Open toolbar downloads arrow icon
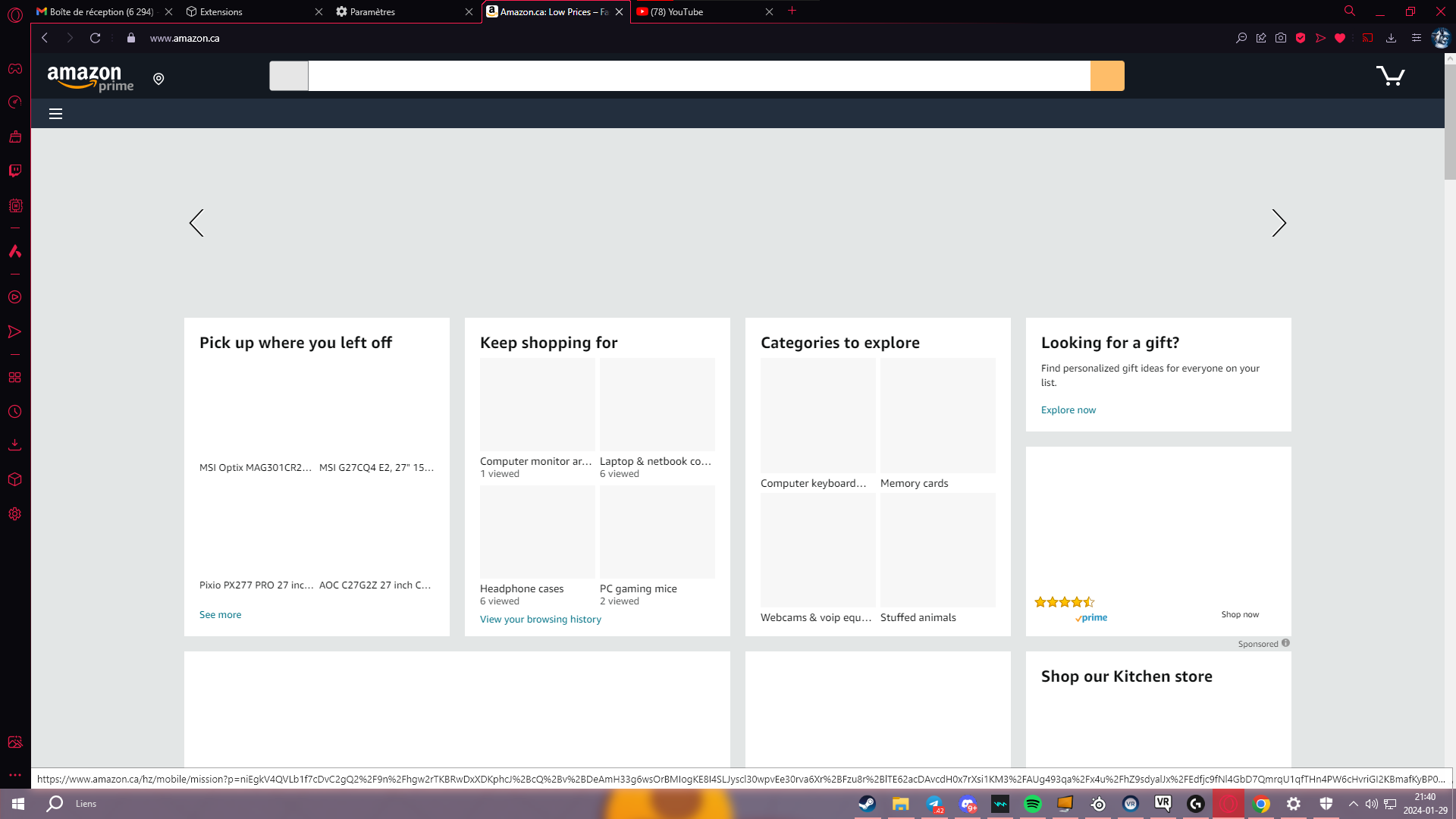 1391,38
